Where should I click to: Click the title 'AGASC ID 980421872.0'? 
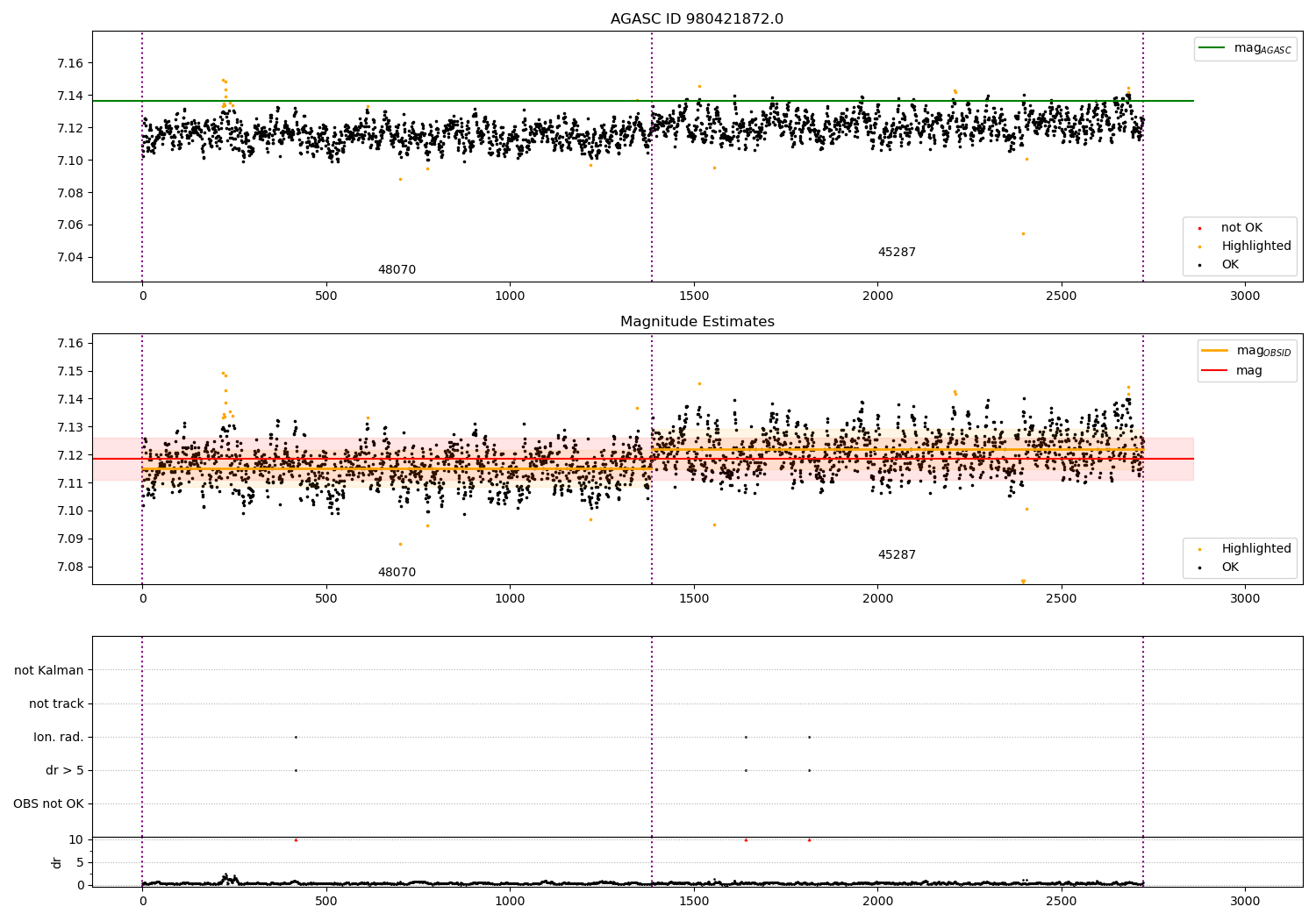click(x=697, y=19)
